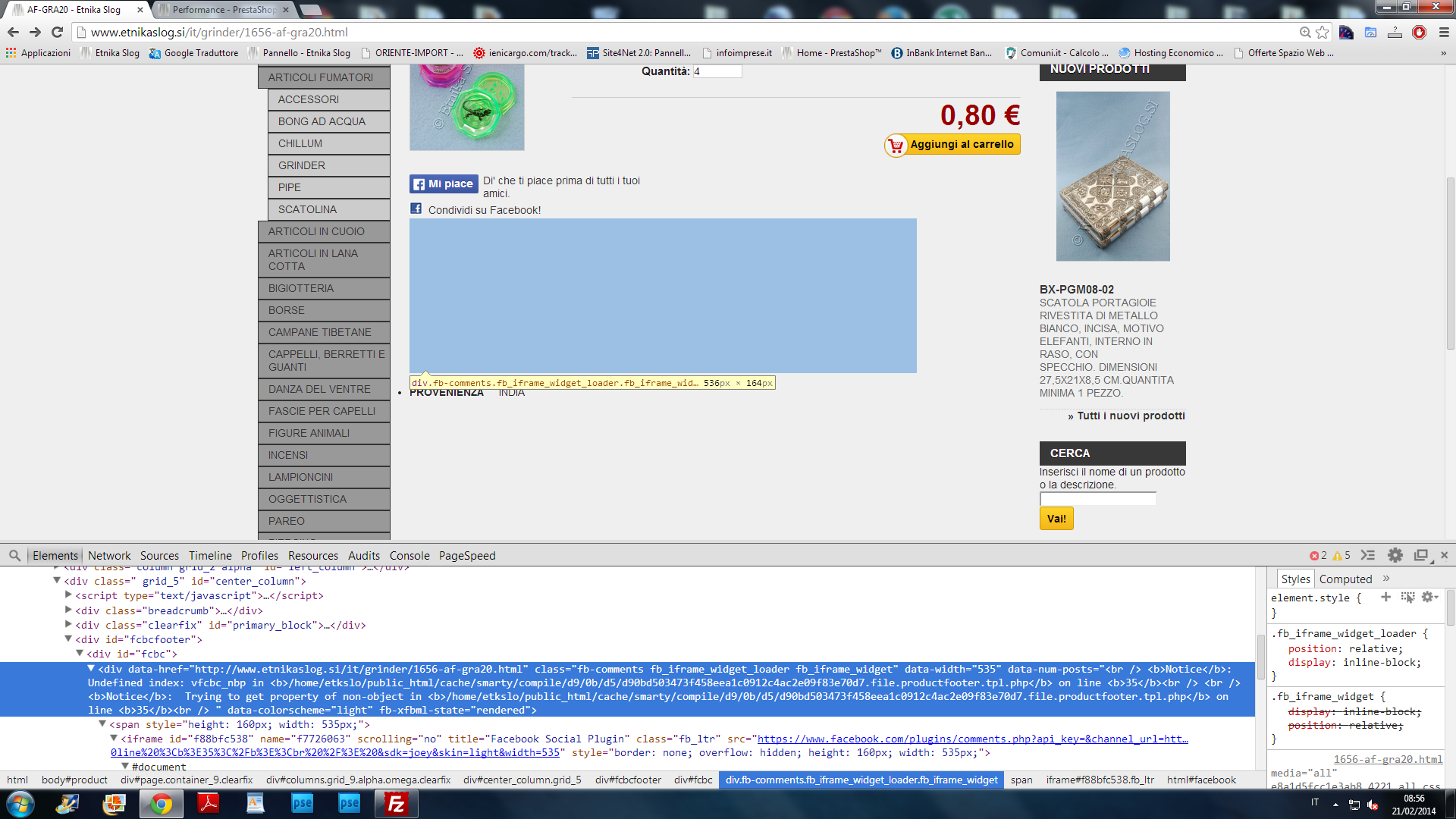Bookmark this page with the star icon
The width and height of the screenshot is (1456, 819).
coord(1323,32)
